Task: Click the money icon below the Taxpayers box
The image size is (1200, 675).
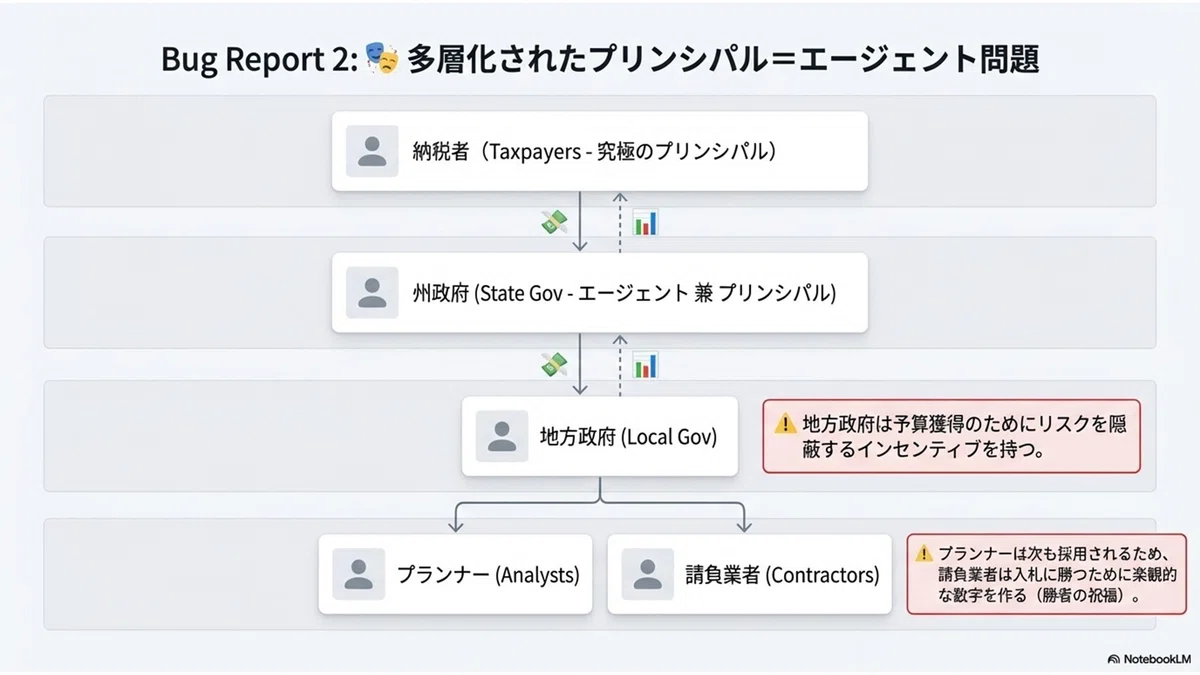Action: [x=554, y=223]
